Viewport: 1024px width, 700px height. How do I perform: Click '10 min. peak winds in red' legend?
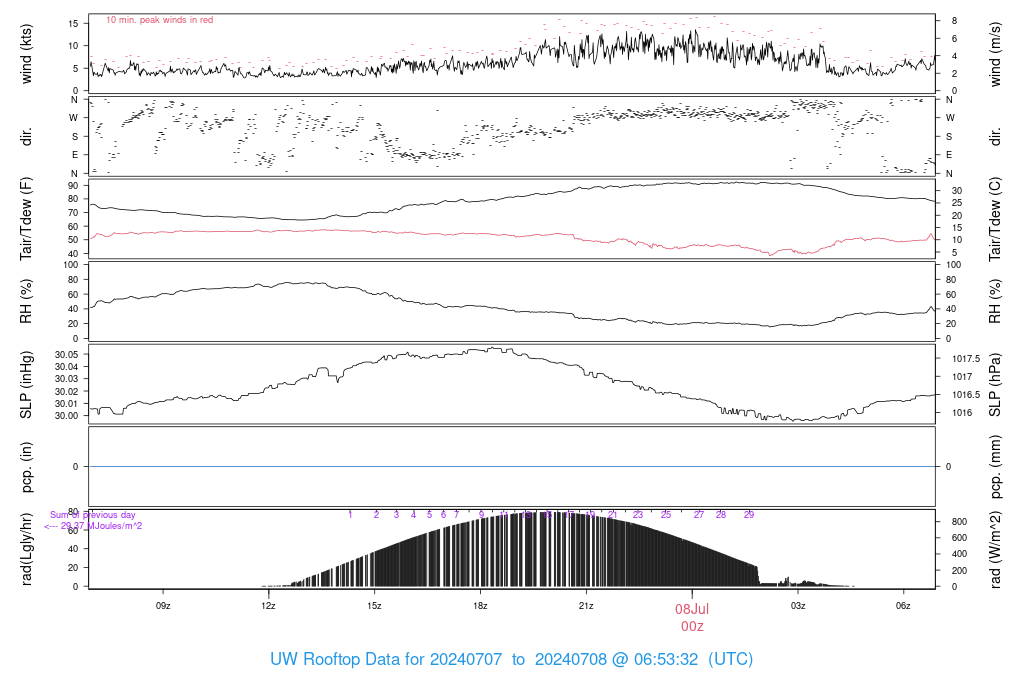coord(159,20)
